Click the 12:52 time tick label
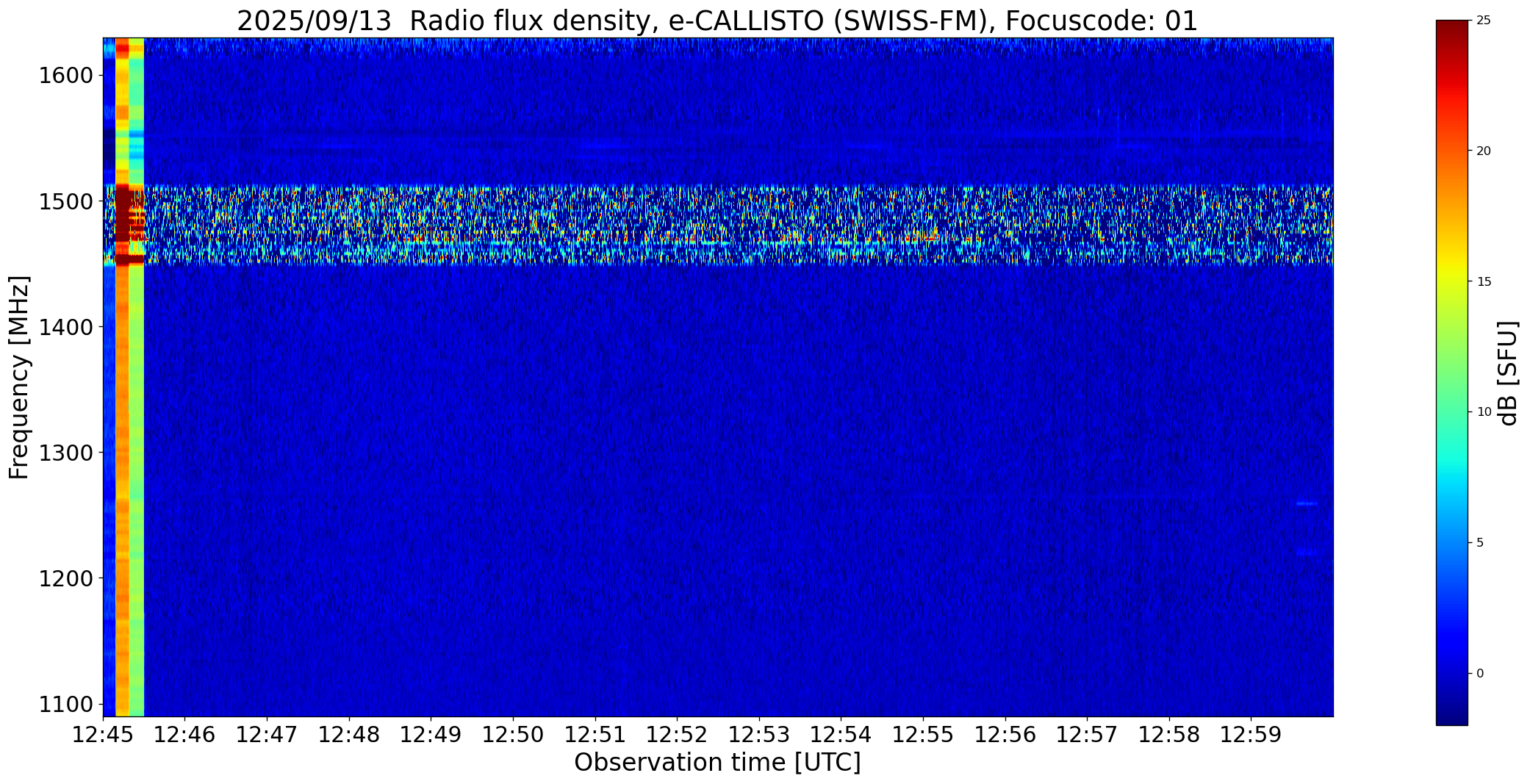 click(x=677, y=734)
